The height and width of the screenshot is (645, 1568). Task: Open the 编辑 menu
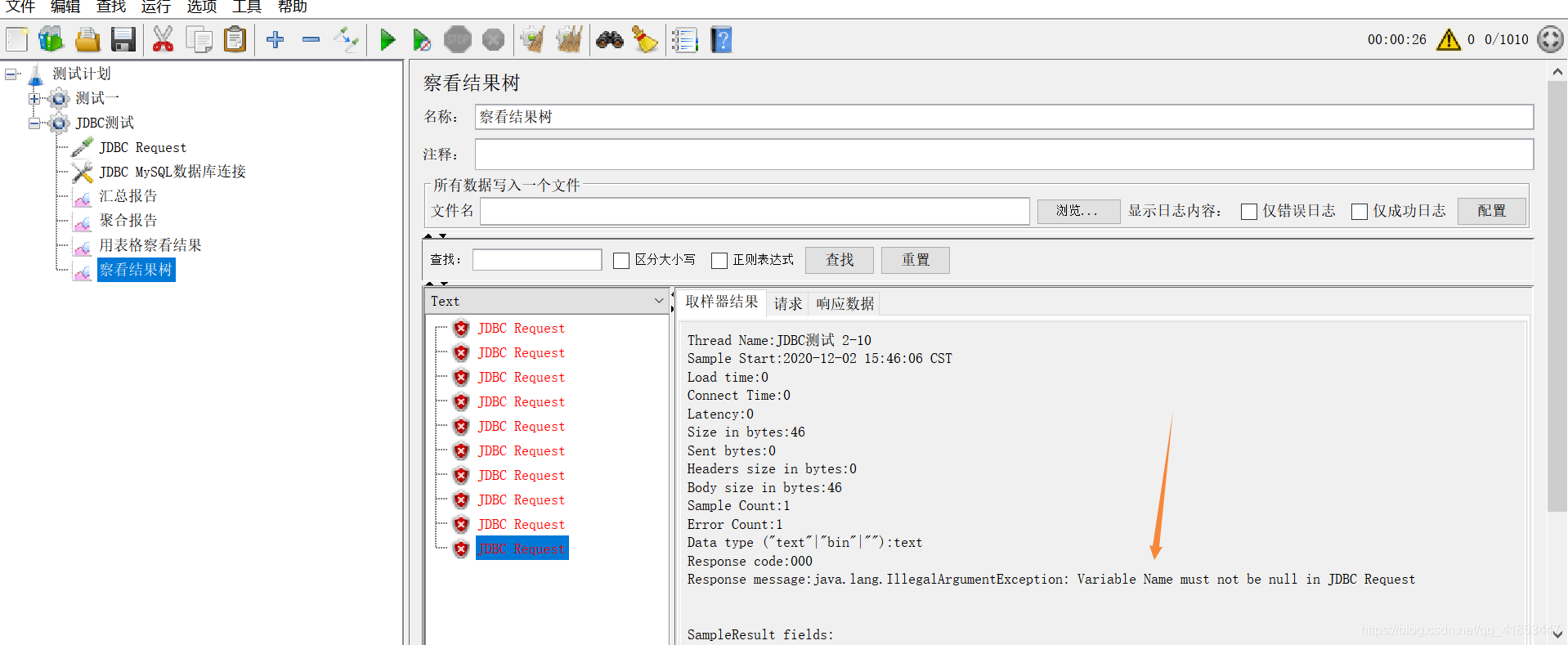65,7
